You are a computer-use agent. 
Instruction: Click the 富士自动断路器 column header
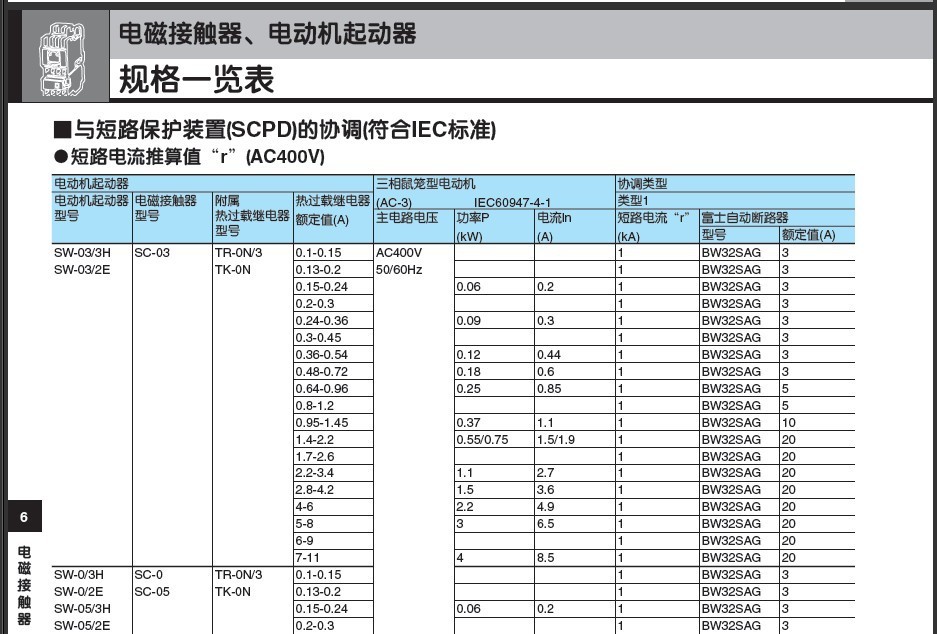point(745,218)
